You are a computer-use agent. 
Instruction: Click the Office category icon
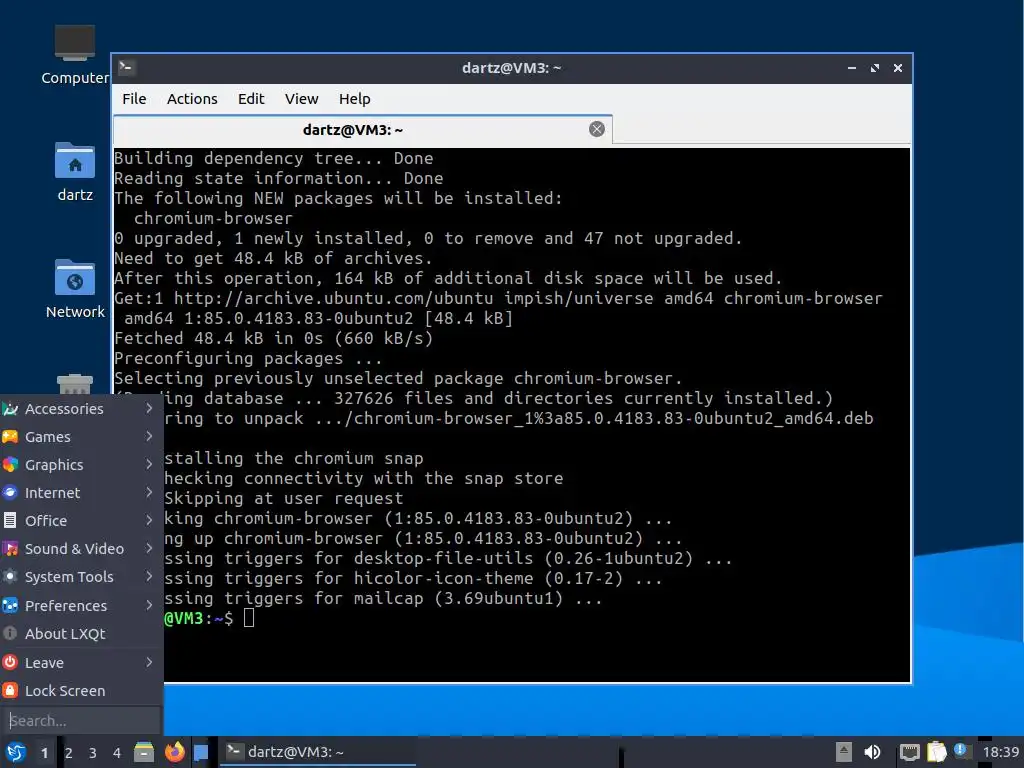[x=10, y=521]
